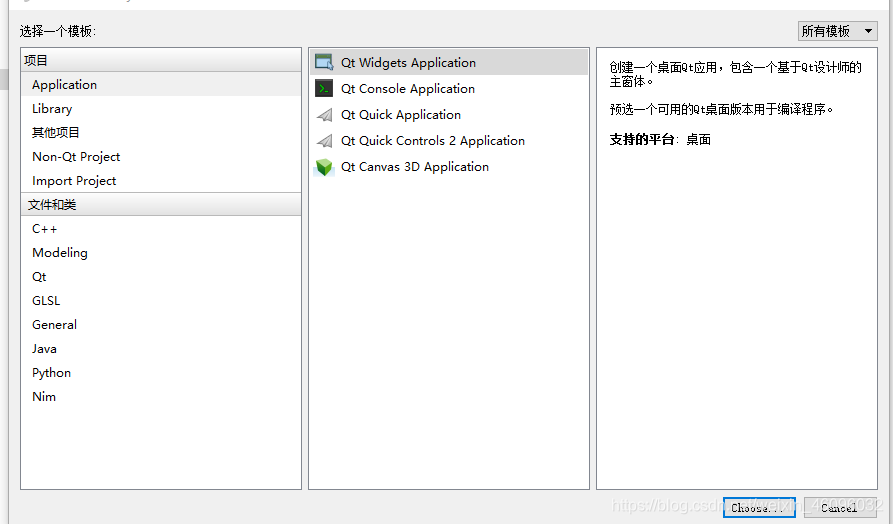Click the 项目 section header

point(161,60)
